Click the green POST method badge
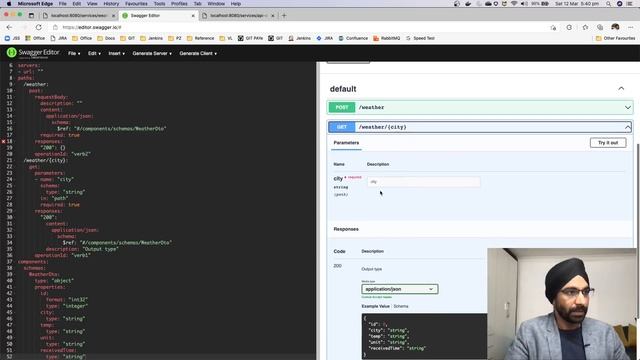This screenshot has width=640, height=360. coord(342,107)
